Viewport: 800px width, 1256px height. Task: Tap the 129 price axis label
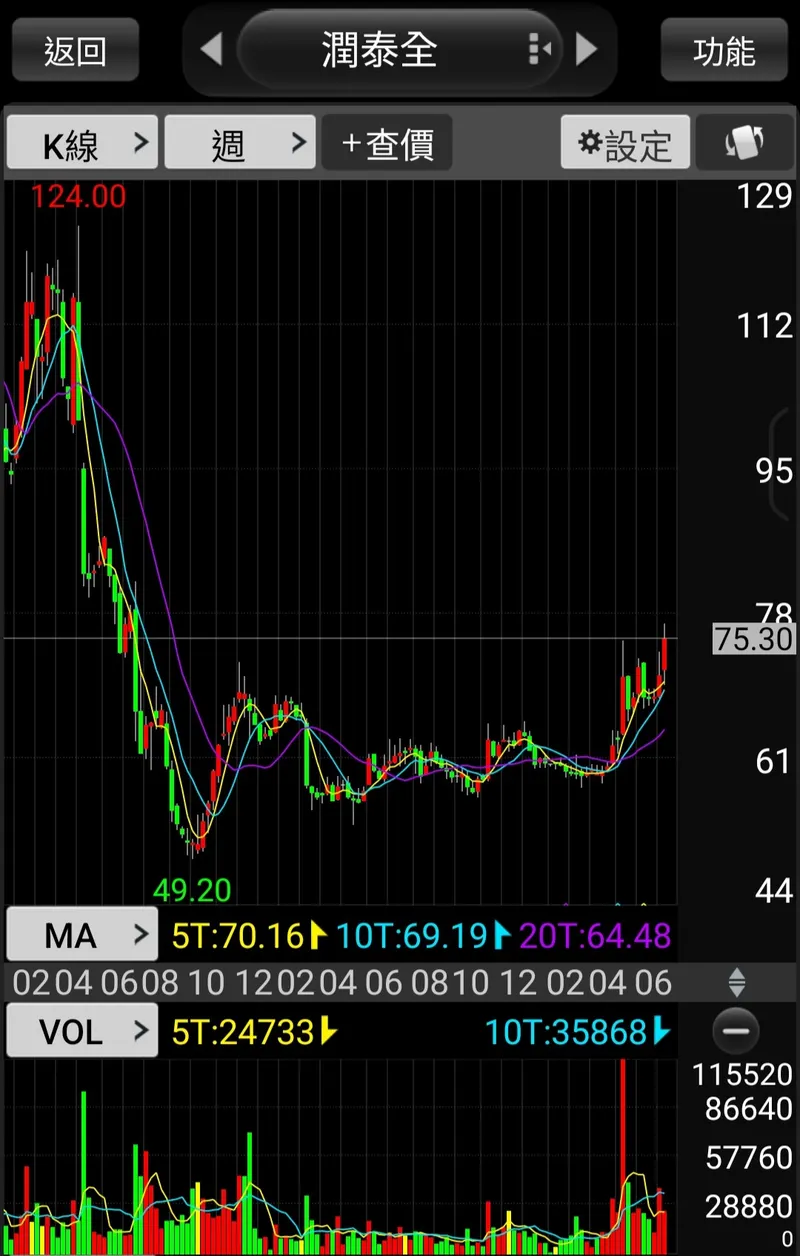[765, 196]
